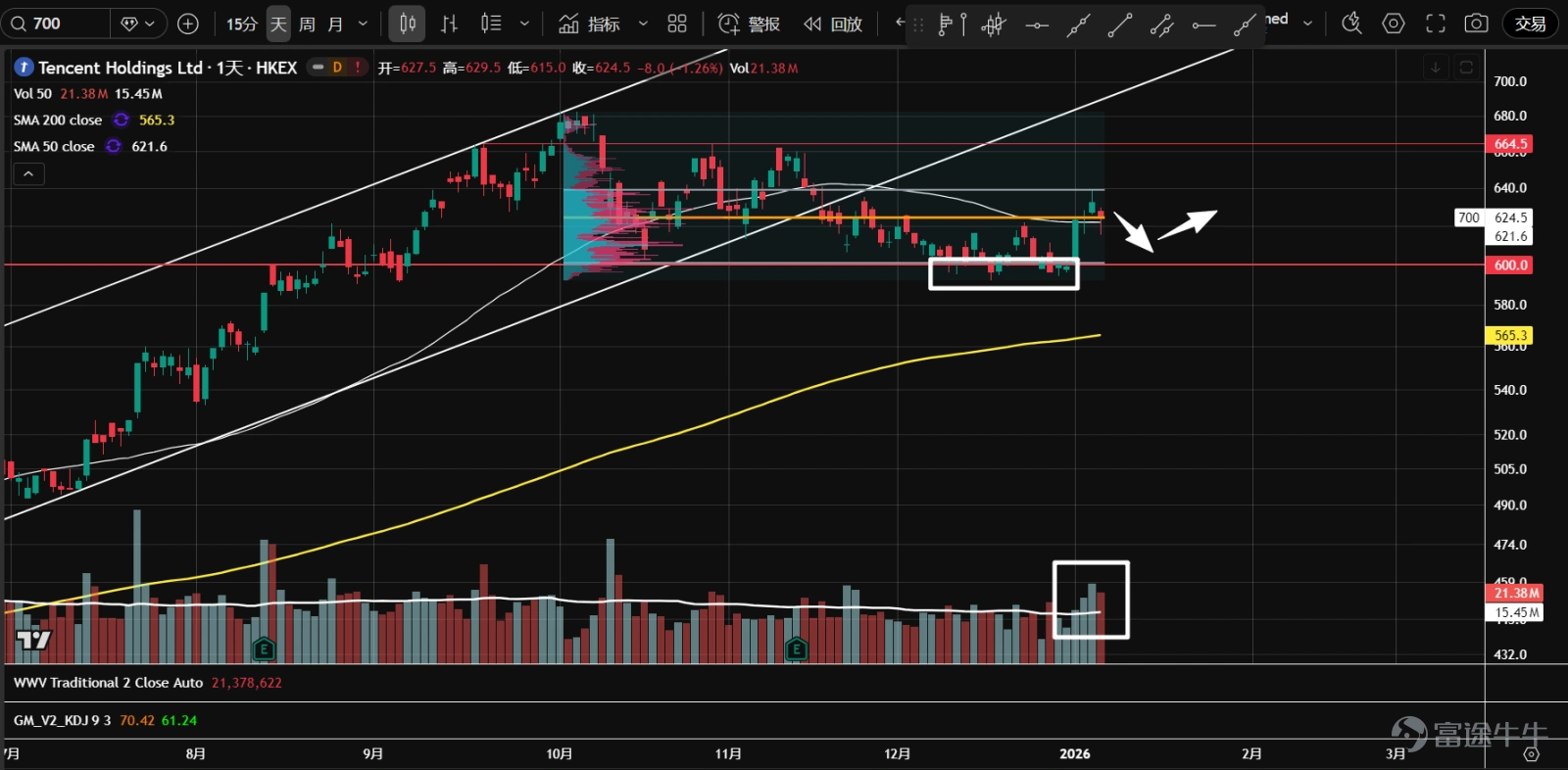1568x770 pixels.
Task: Click the 624.5 last price label
Action: point(1510,217)
